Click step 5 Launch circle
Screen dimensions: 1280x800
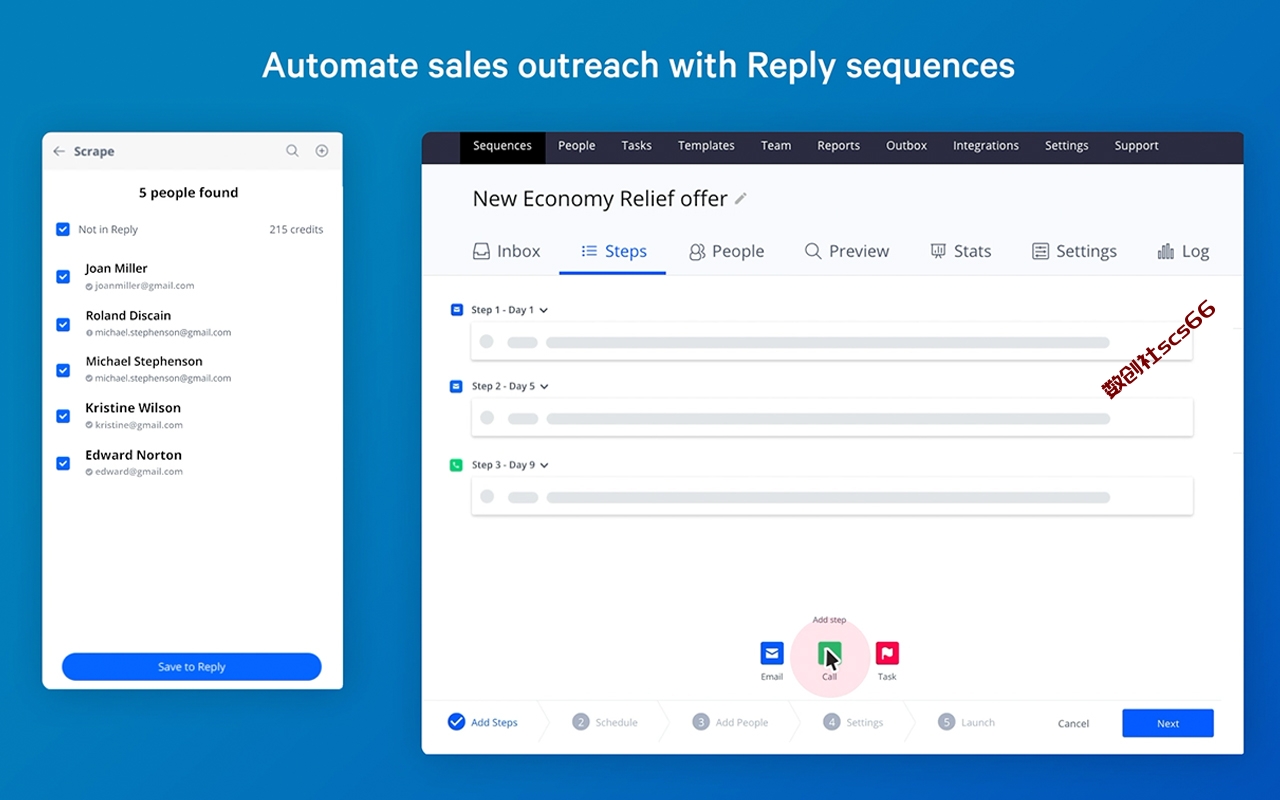tap(947, 722)
